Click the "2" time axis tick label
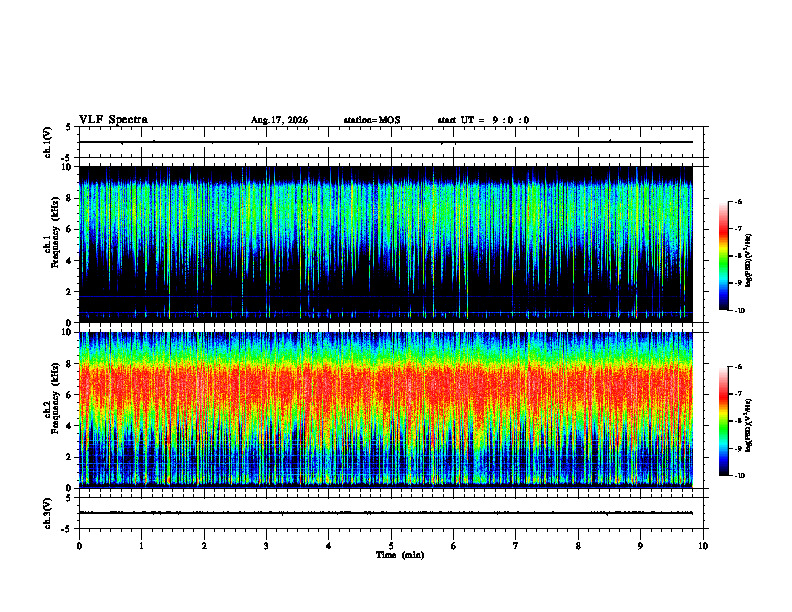Image resolution: width=792 pixels, height=612 pixels. tap(204, 546)
